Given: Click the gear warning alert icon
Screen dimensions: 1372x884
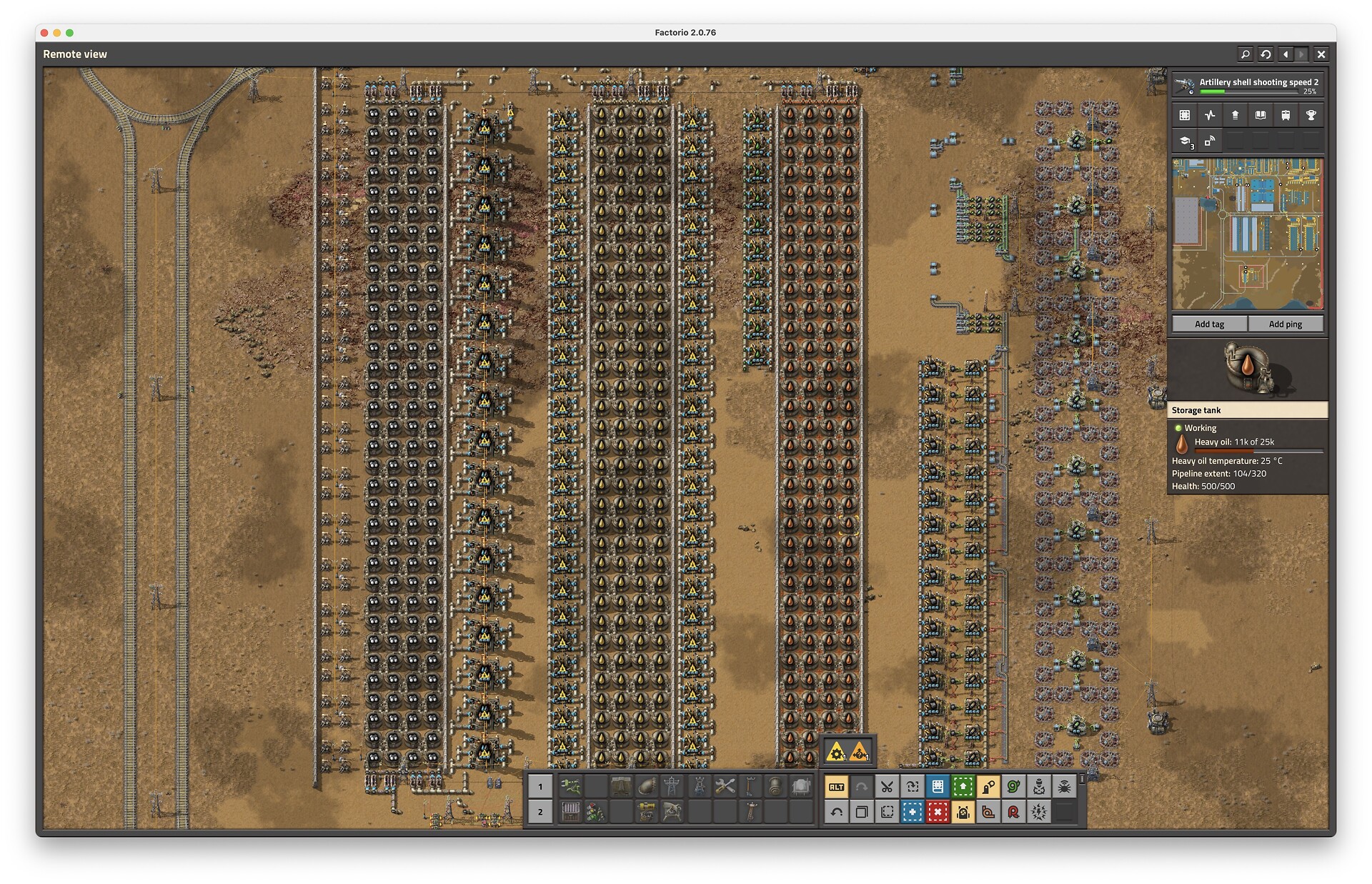Looking at the screenshot, I should [836, 753].
